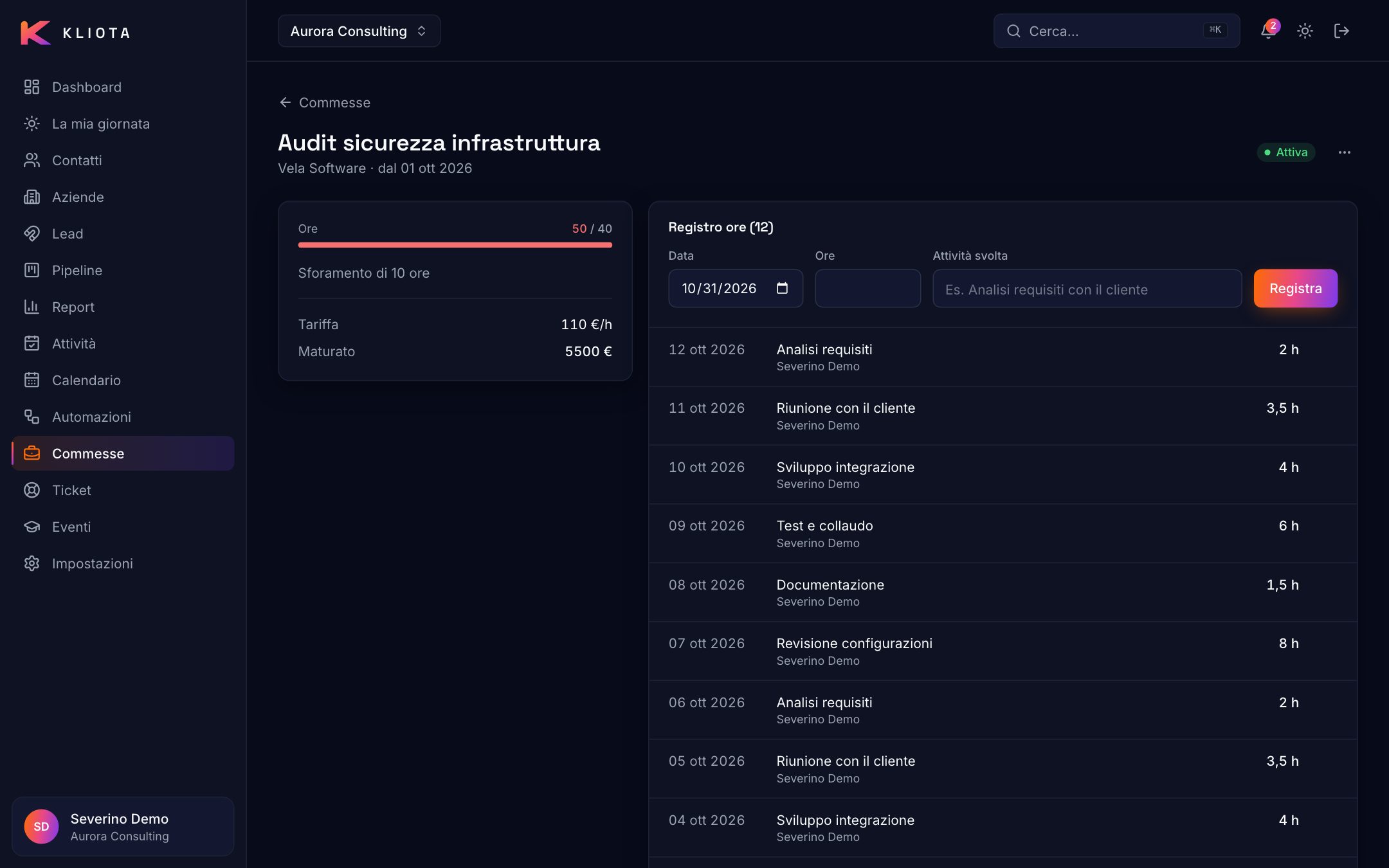Click the Automazioni workflow icon
1389x868 pixels.
(32, 417)
